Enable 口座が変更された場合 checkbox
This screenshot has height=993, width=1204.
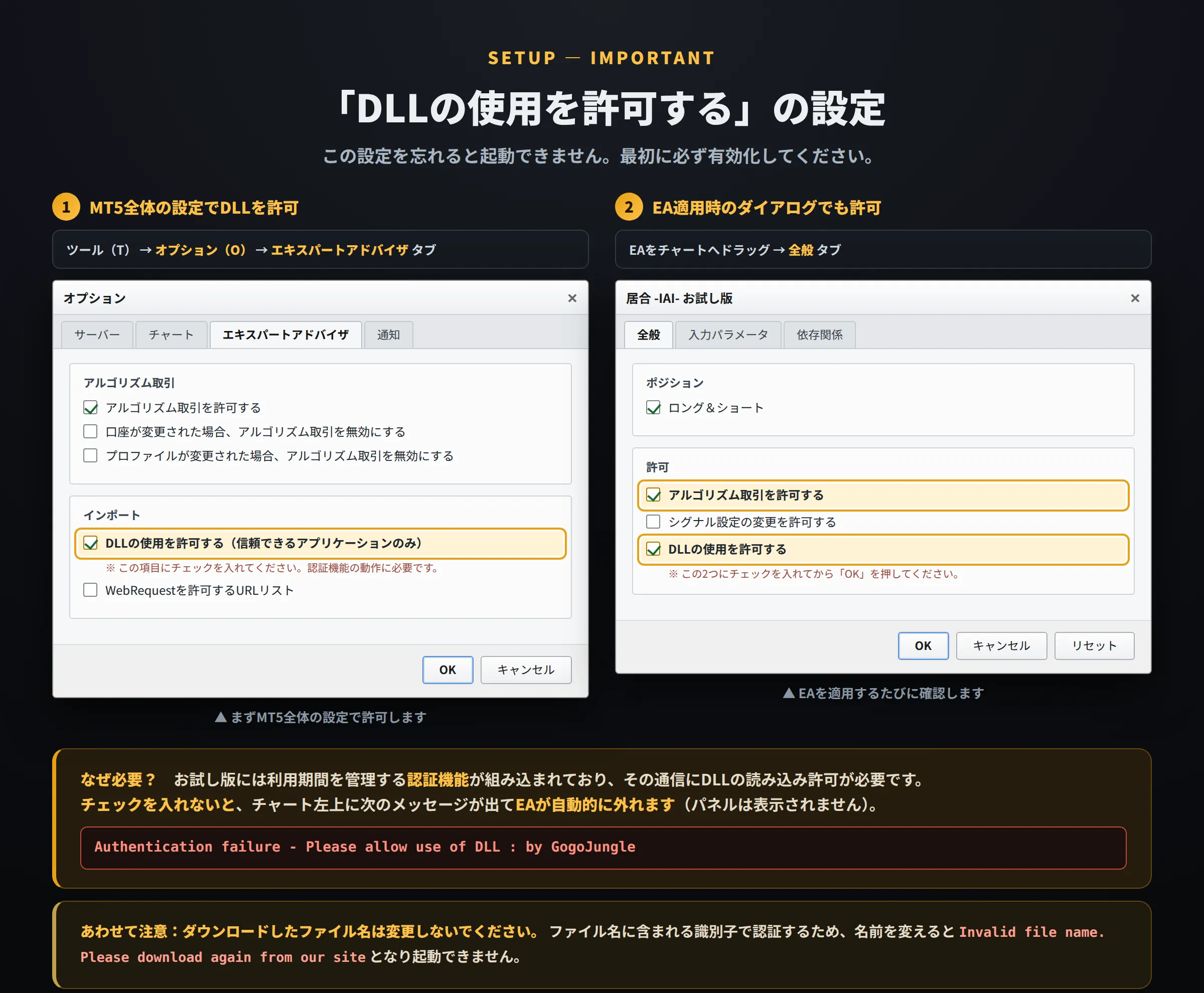pyautogui.click(x=90, y=432)
